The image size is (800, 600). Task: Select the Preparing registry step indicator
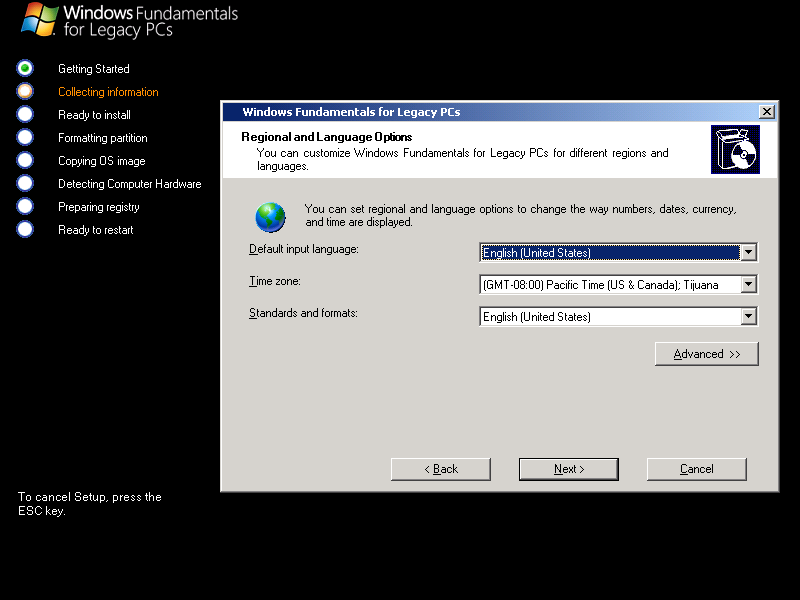pos(24,206)
